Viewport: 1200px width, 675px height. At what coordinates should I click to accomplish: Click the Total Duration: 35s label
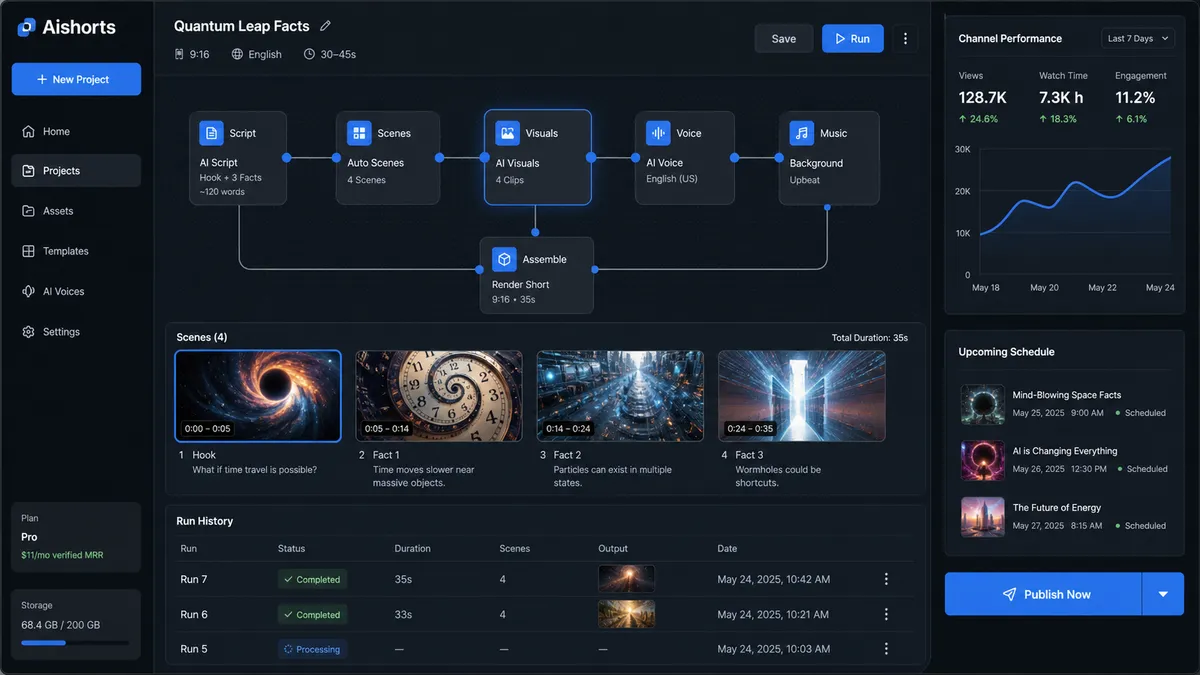870,338
